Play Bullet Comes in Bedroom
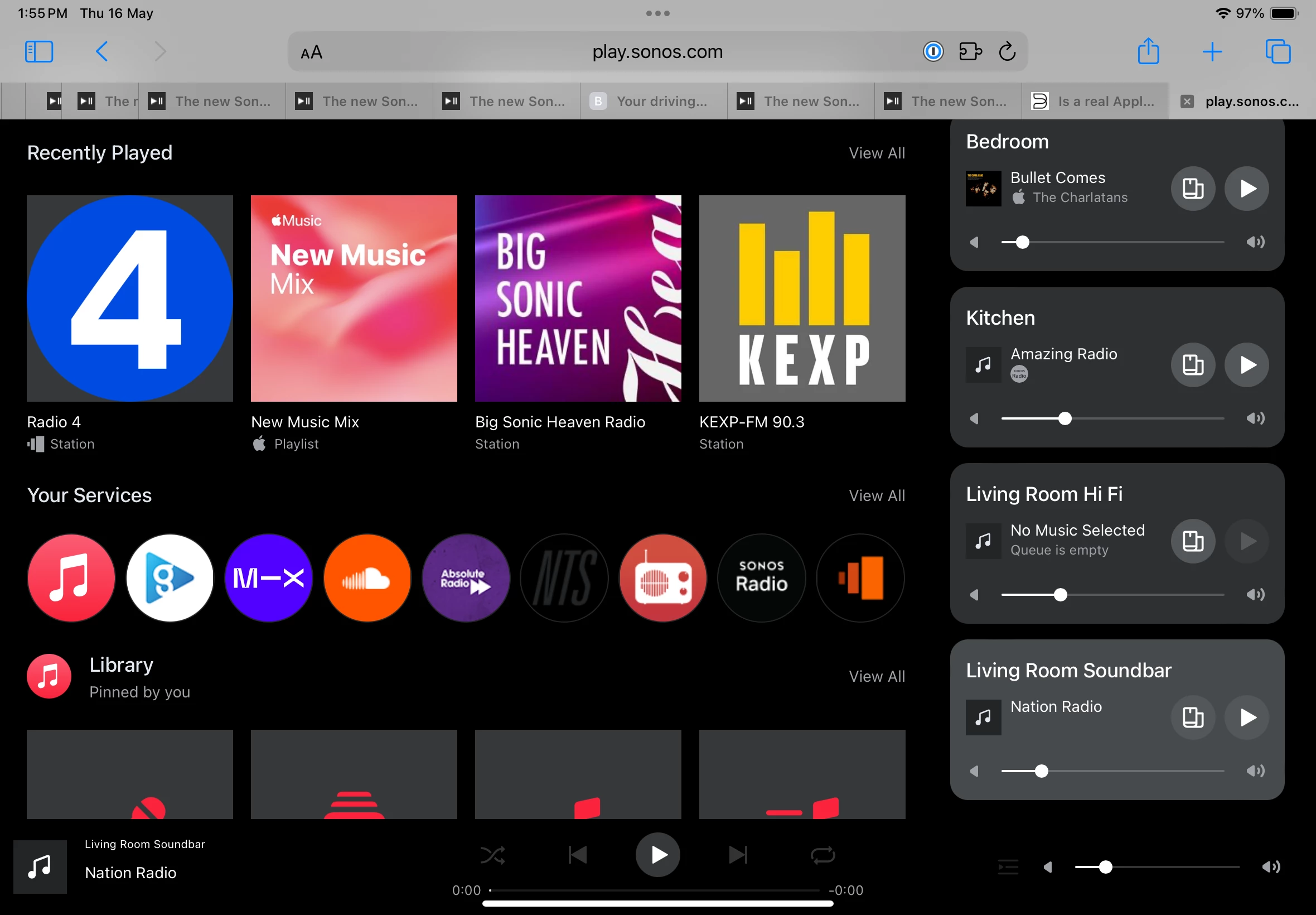This screenshot has height=915, width=1316. click(x=1247, y=189)
